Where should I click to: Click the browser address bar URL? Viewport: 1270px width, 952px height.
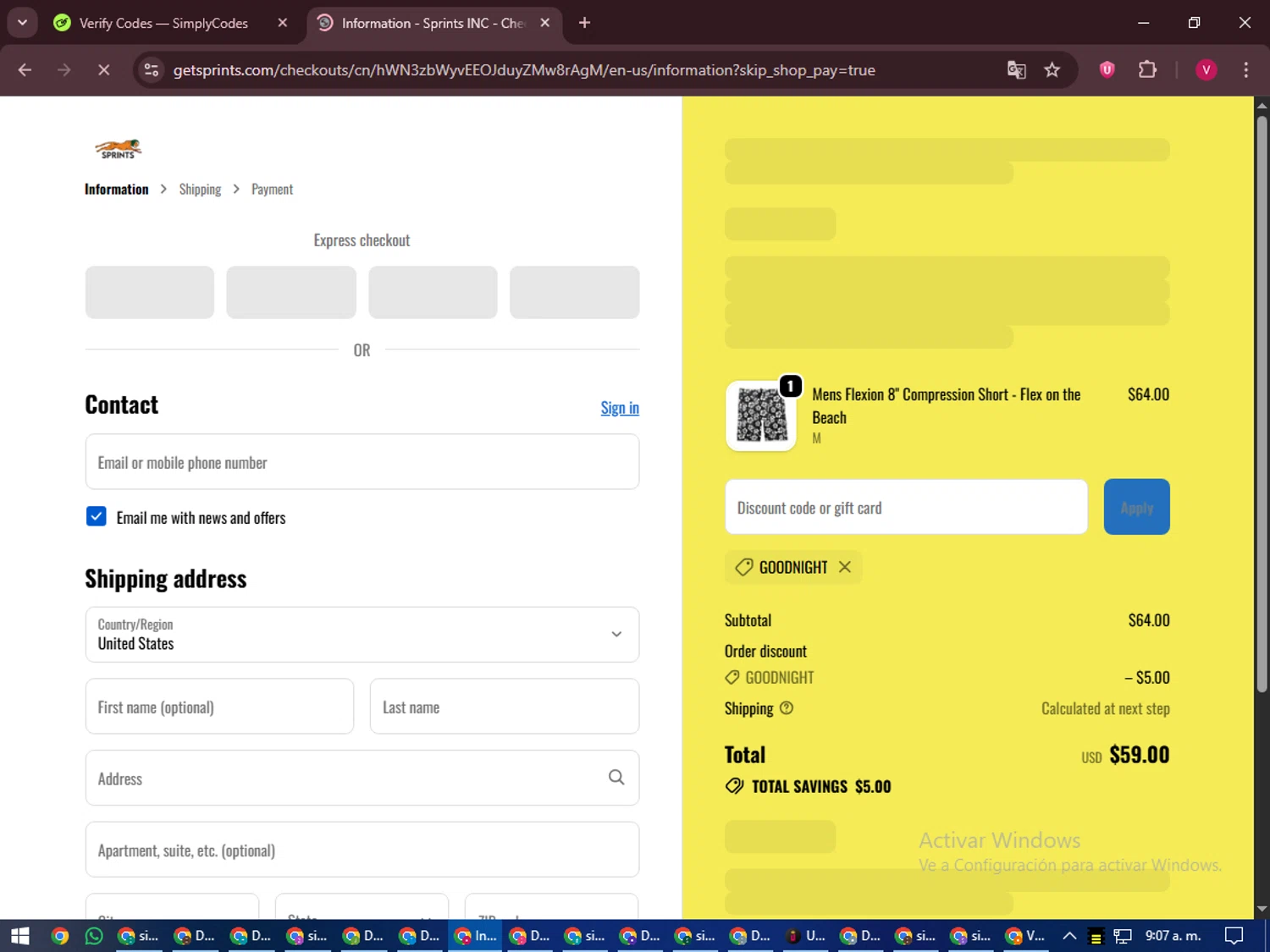524,70
